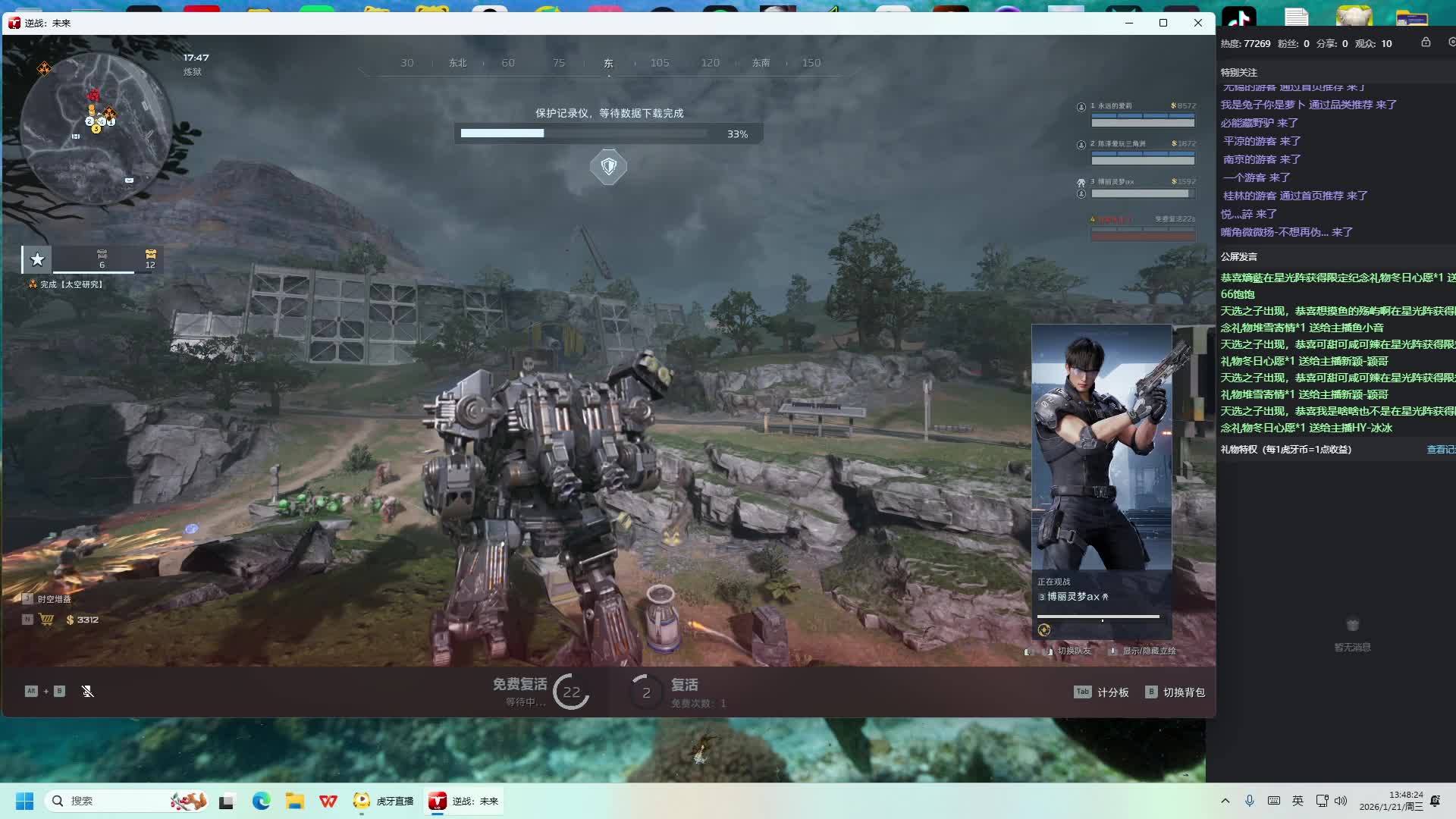The image size is (1456, 819).
Task: Click the shield objective marker icon
Action: 608,166
